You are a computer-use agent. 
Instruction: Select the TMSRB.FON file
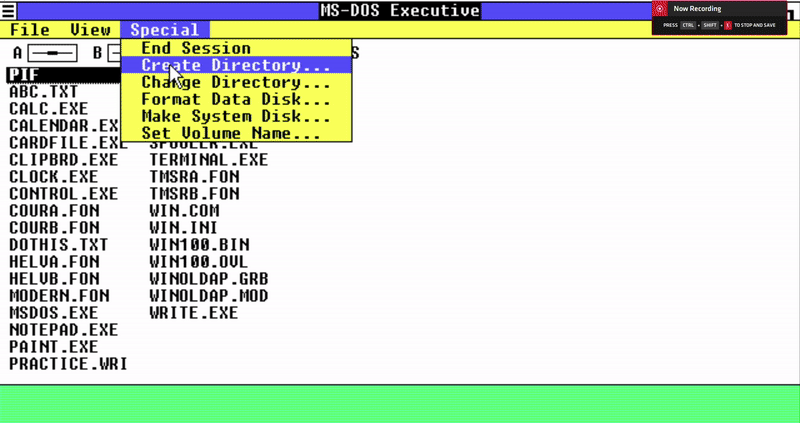[x=194, y=194]
